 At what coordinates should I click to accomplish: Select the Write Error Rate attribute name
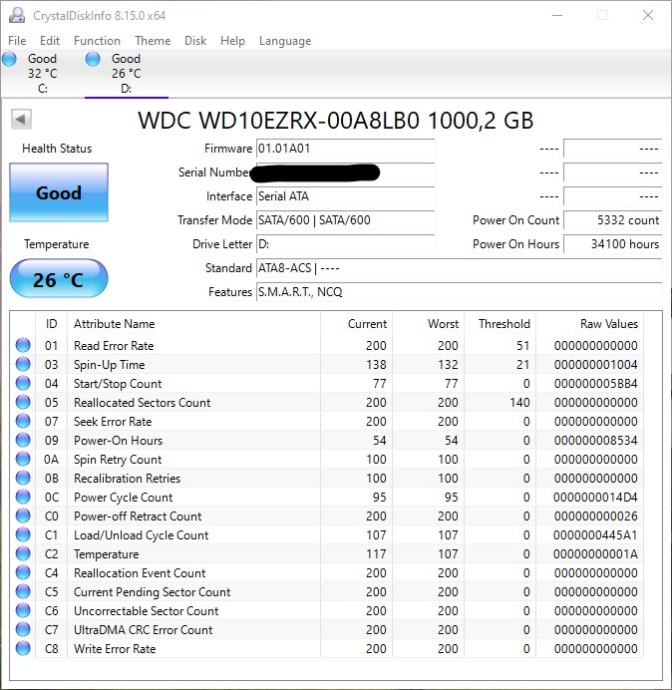tap(114, 649)
